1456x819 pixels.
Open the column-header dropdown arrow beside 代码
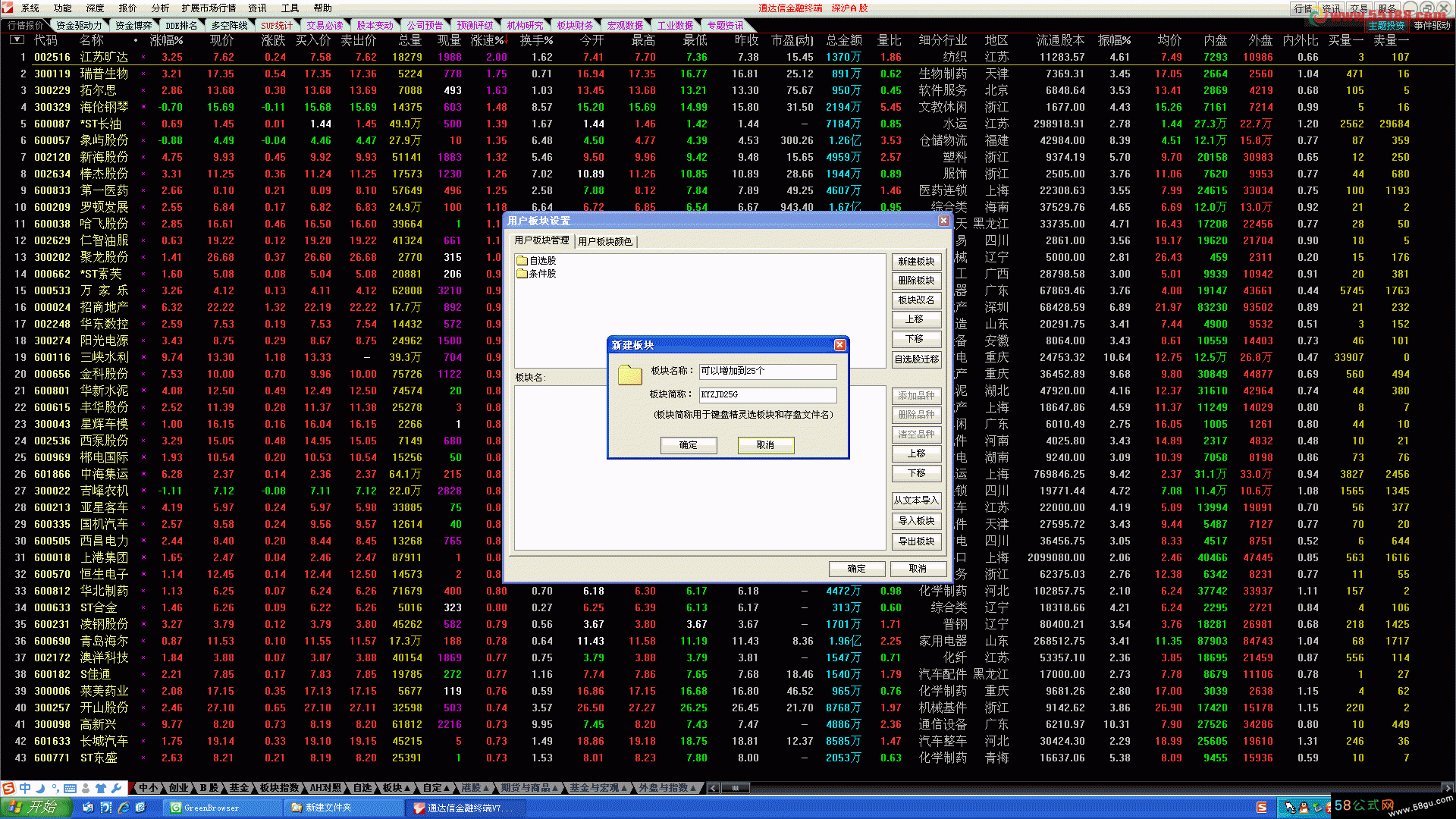[x=17, y=39]
